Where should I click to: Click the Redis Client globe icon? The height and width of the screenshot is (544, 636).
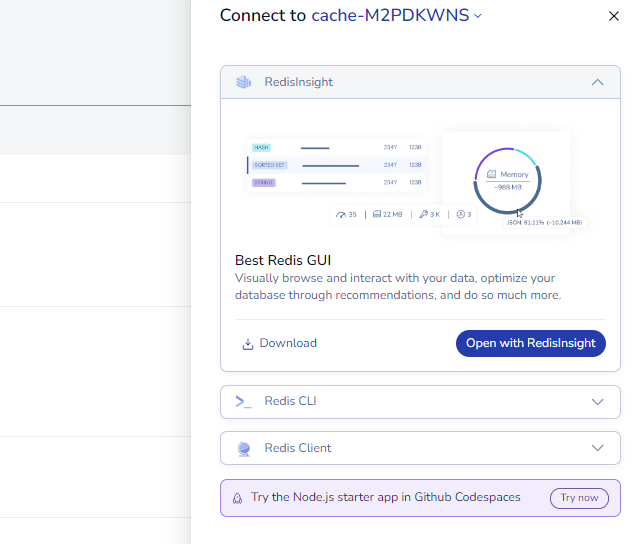(x=244, y=449)
